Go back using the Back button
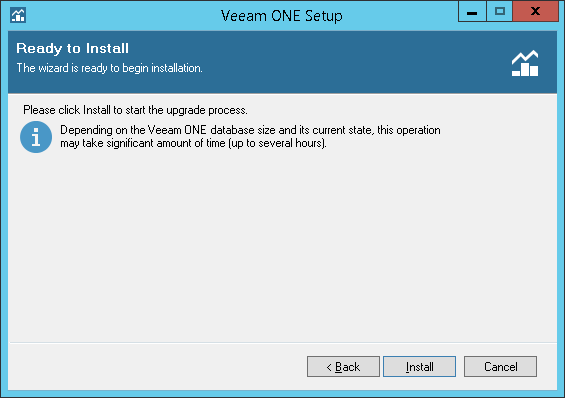The image size is (565, 398). [343, 367]
